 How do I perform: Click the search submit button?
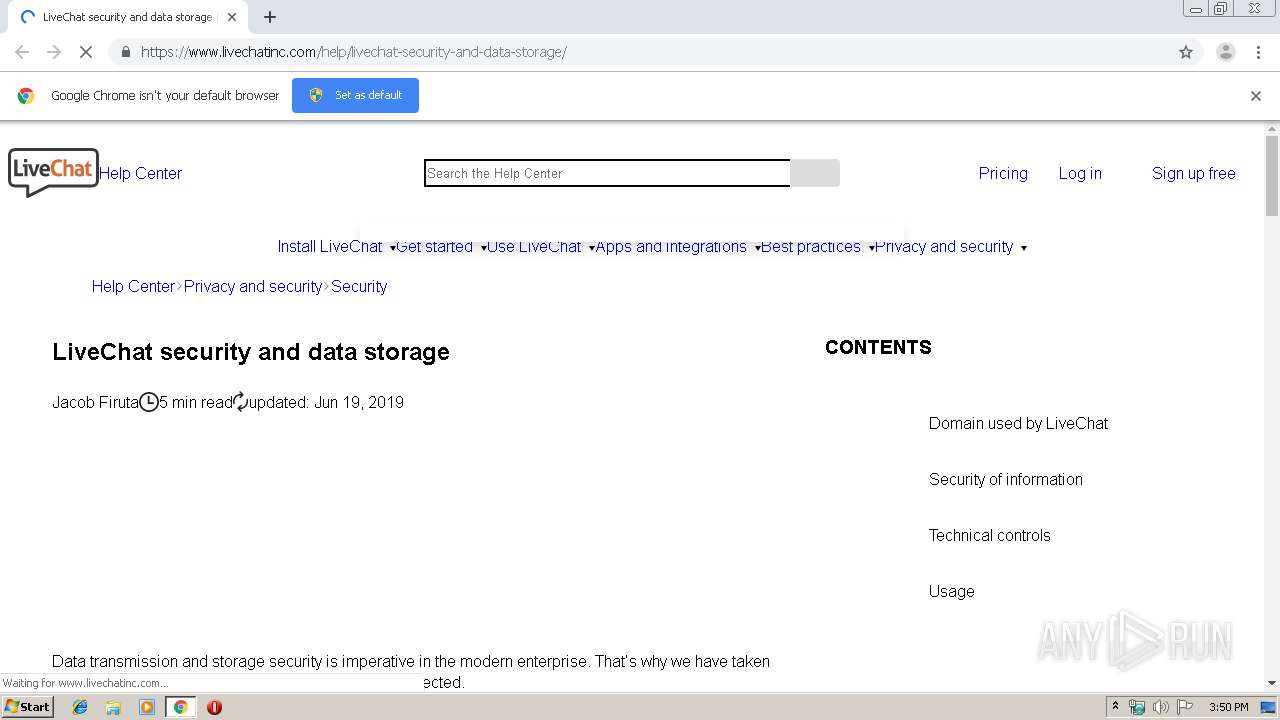(x=815, y=173)
